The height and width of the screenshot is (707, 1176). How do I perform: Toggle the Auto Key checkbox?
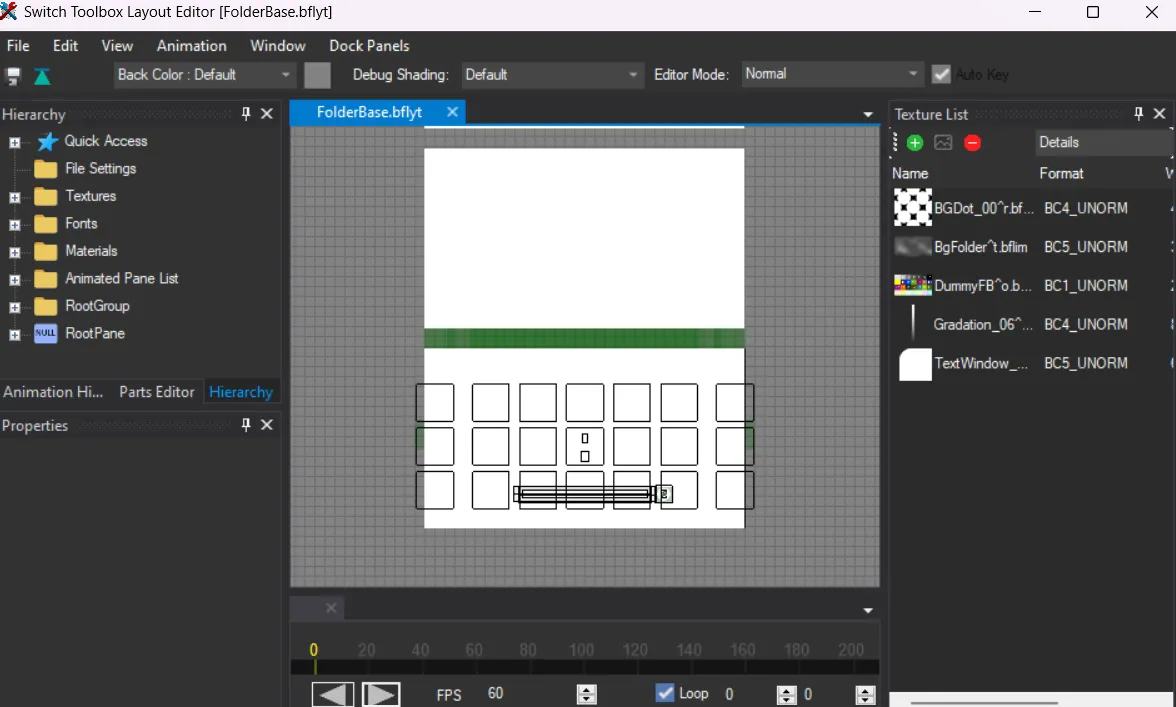coord(941,74)
